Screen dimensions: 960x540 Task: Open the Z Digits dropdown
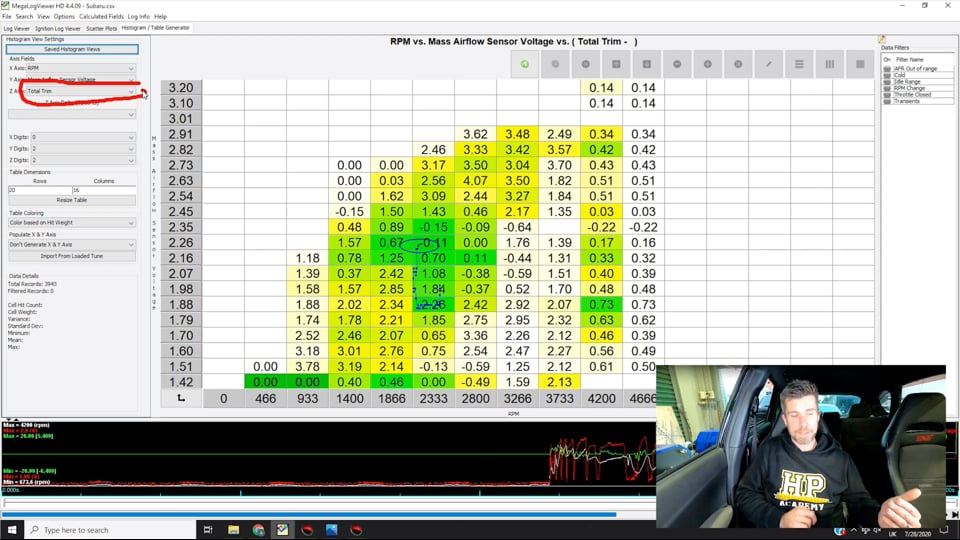coord(83,160)
